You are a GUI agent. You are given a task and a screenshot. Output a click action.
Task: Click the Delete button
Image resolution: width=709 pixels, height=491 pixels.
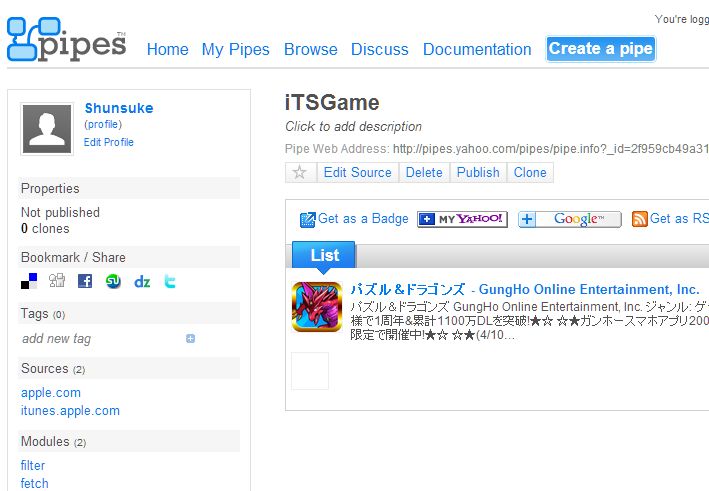pyautogui.click(x=424, y=172)
